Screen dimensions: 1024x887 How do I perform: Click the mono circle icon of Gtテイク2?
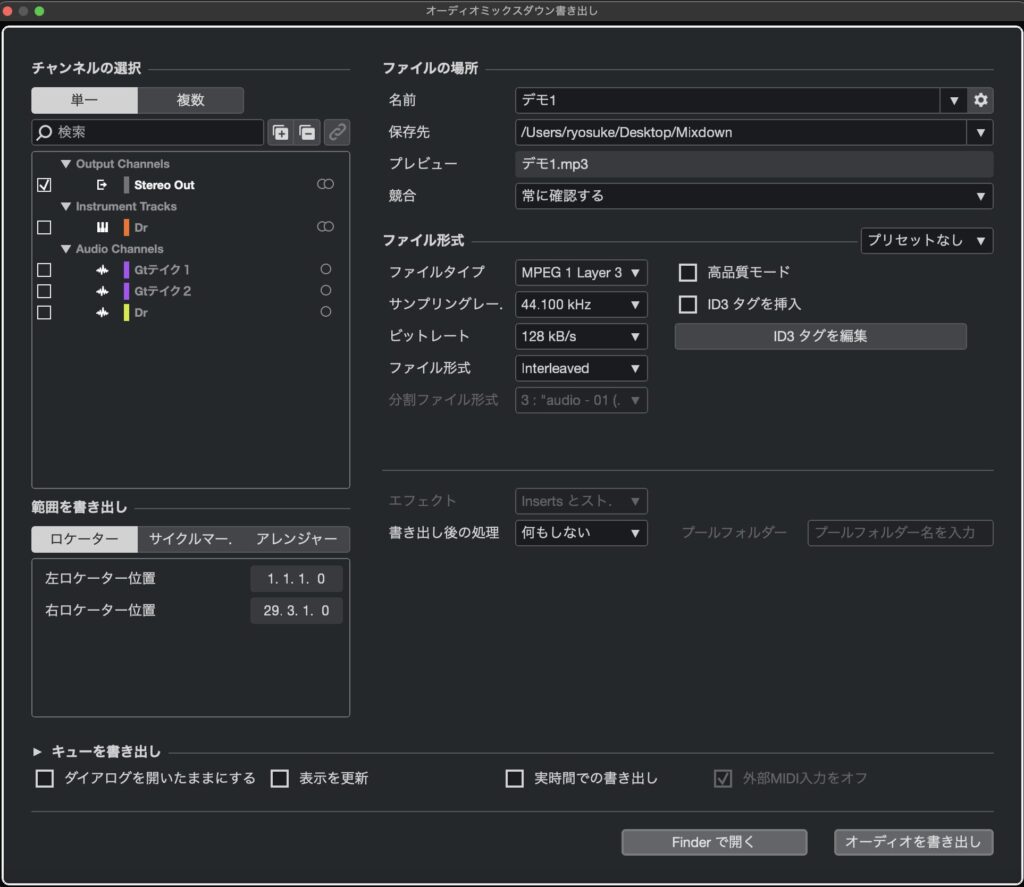tap(325, 291)
